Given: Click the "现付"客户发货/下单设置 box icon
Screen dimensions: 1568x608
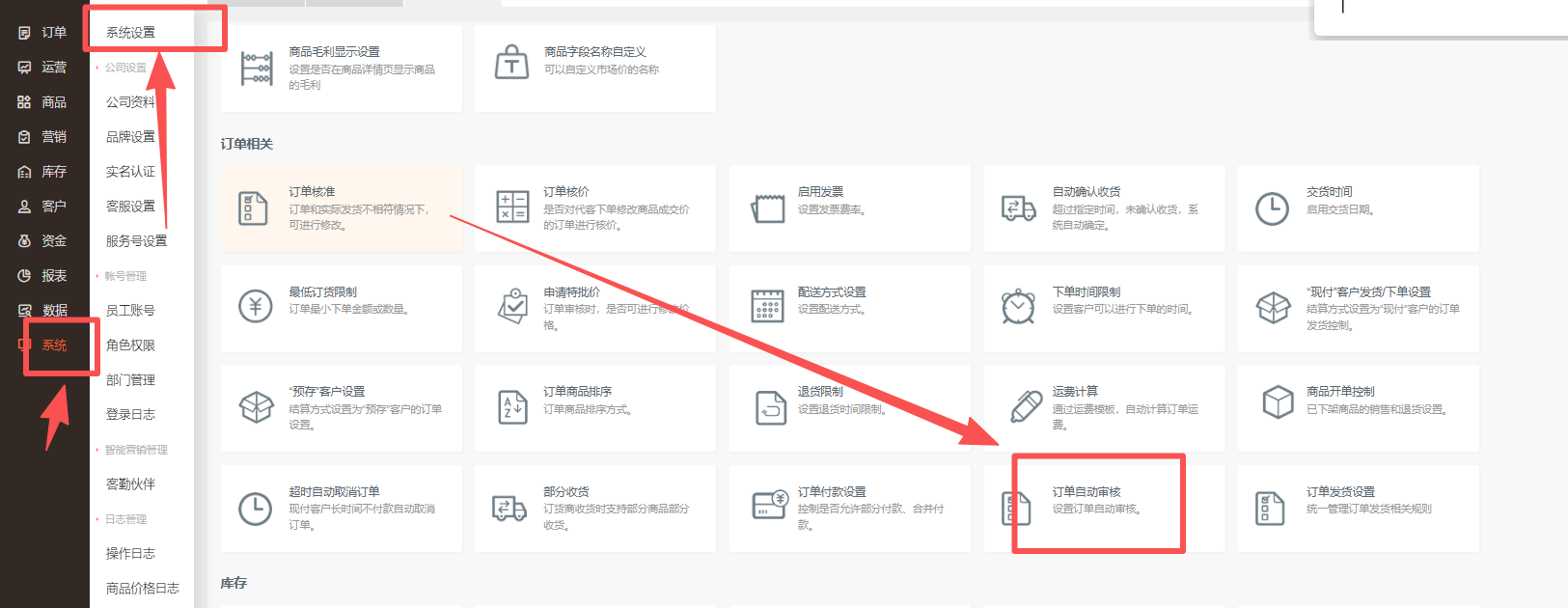Looking at the screenshot, I should pos(1273,308).
